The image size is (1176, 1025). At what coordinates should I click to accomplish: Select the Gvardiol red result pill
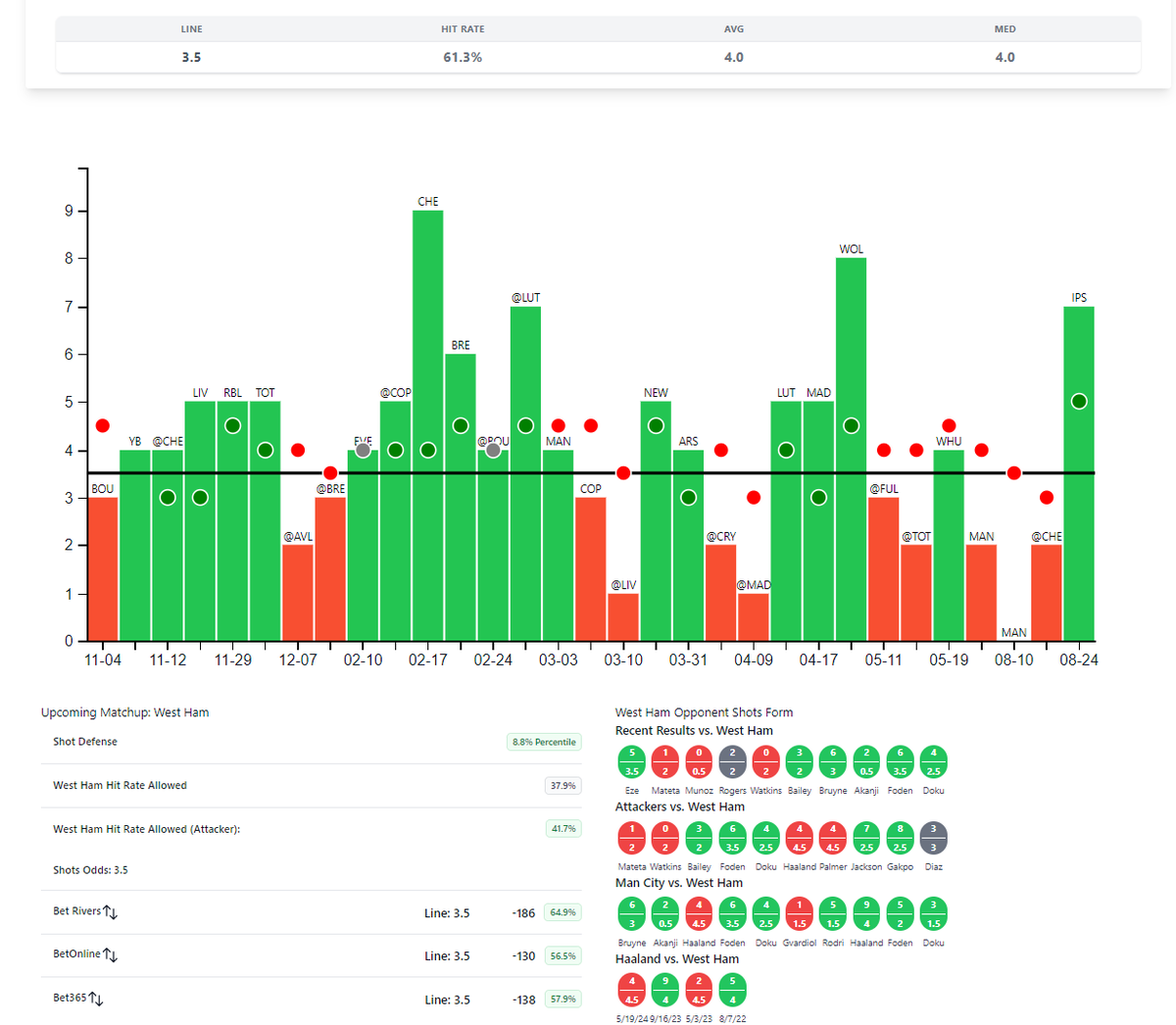(x=800, y=915)
